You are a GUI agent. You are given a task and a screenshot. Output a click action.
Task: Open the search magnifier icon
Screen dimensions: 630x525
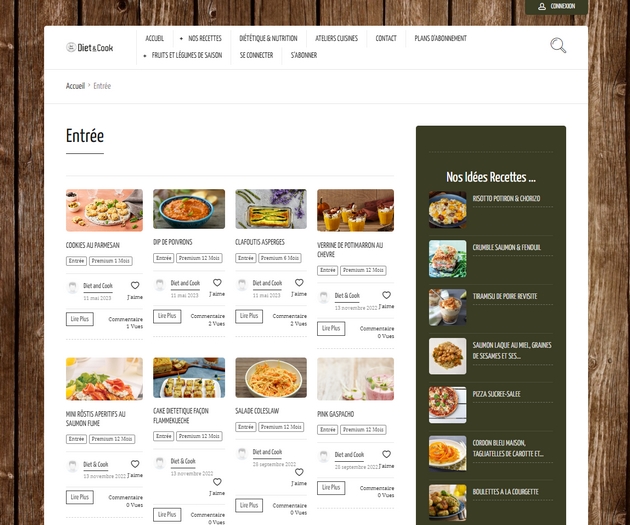558,45
